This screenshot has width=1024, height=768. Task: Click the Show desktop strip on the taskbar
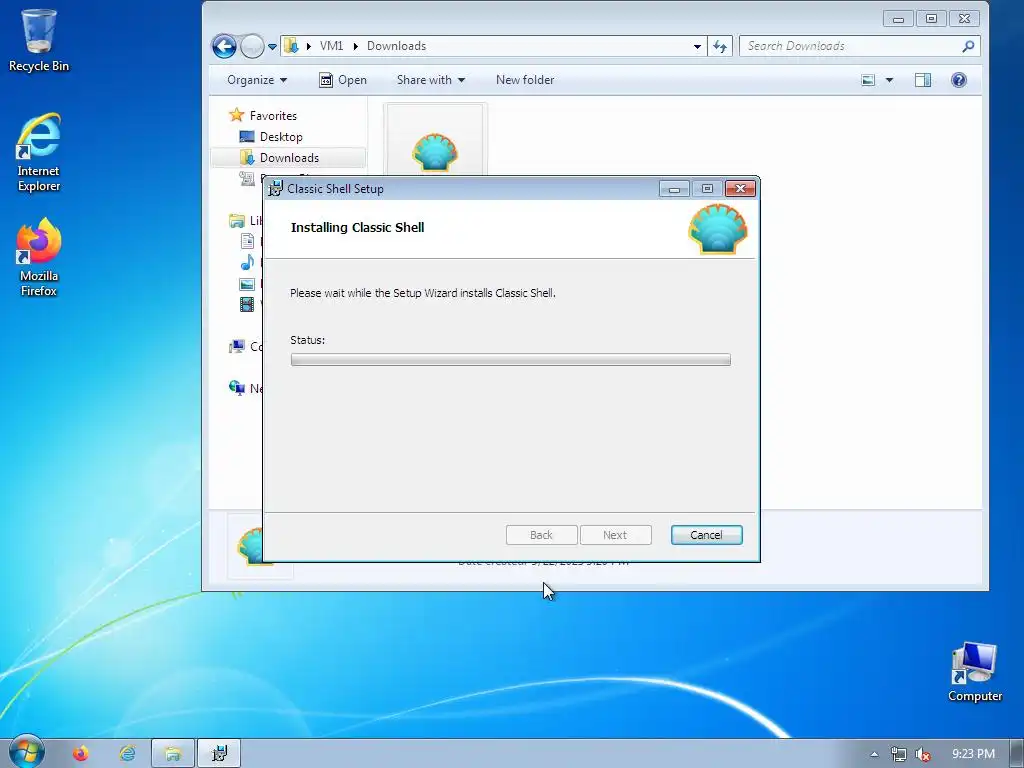point(1017,754)
